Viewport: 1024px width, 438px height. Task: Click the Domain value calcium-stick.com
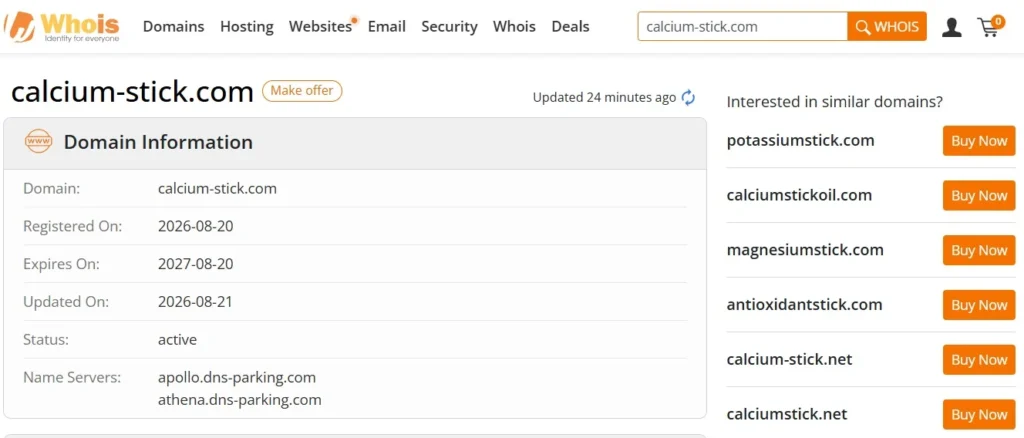coord(217,189)
